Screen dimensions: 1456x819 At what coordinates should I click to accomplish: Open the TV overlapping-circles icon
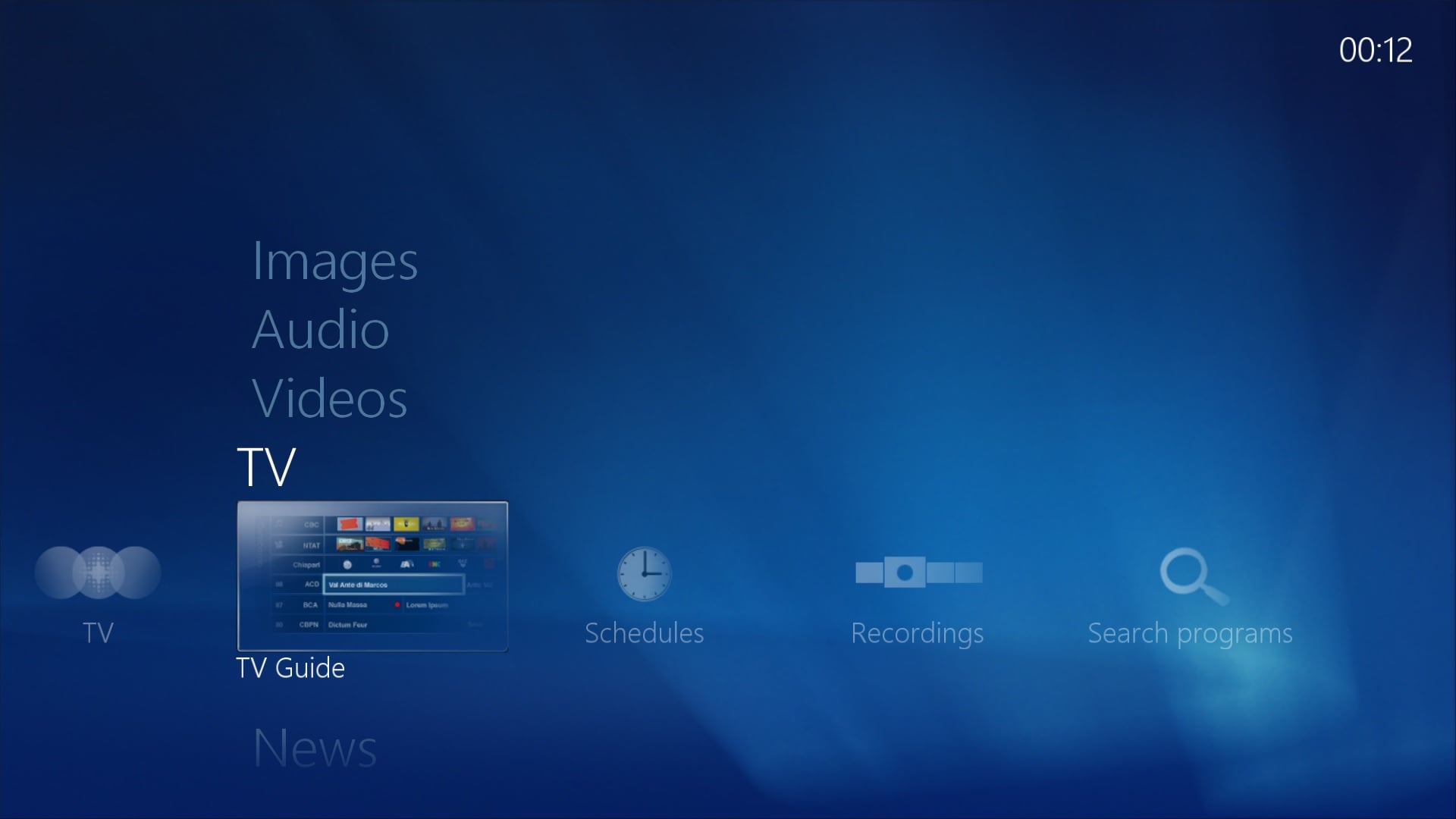[98, 573]
